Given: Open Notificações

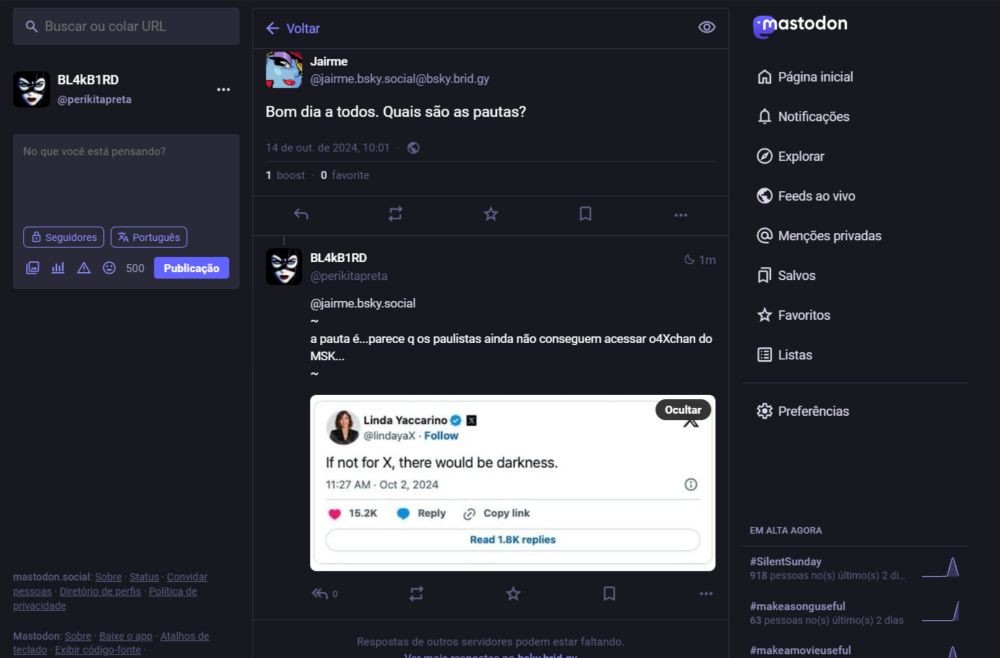Looking at the screenshot, I should pyautogui.click(x=803, y=117).
